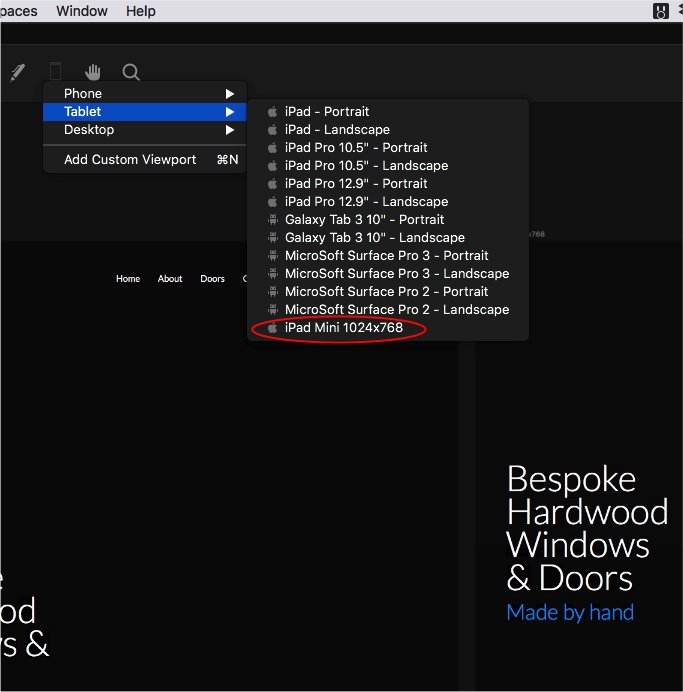This screenshot has width=683, height=692.
Task: Open the Window menu
Action: click(82, 11)
